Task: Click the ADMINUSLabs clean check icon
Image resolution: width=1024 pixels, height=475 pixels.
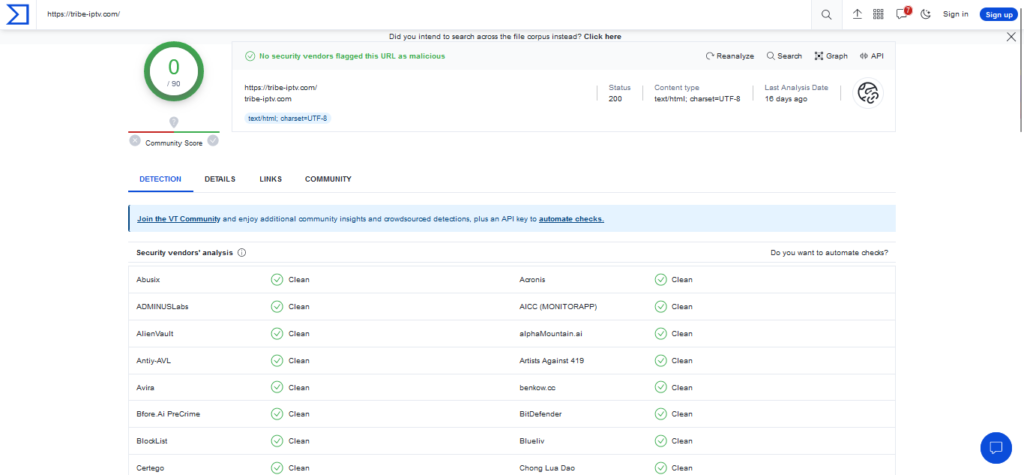Action: click(277, 306)
